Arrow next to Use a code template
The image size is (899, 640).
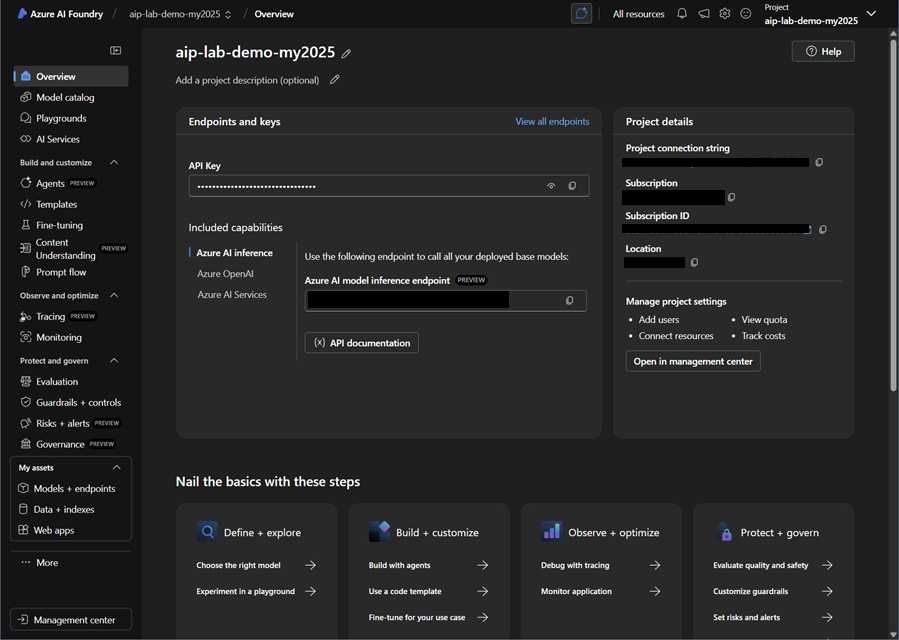point(483,591)
